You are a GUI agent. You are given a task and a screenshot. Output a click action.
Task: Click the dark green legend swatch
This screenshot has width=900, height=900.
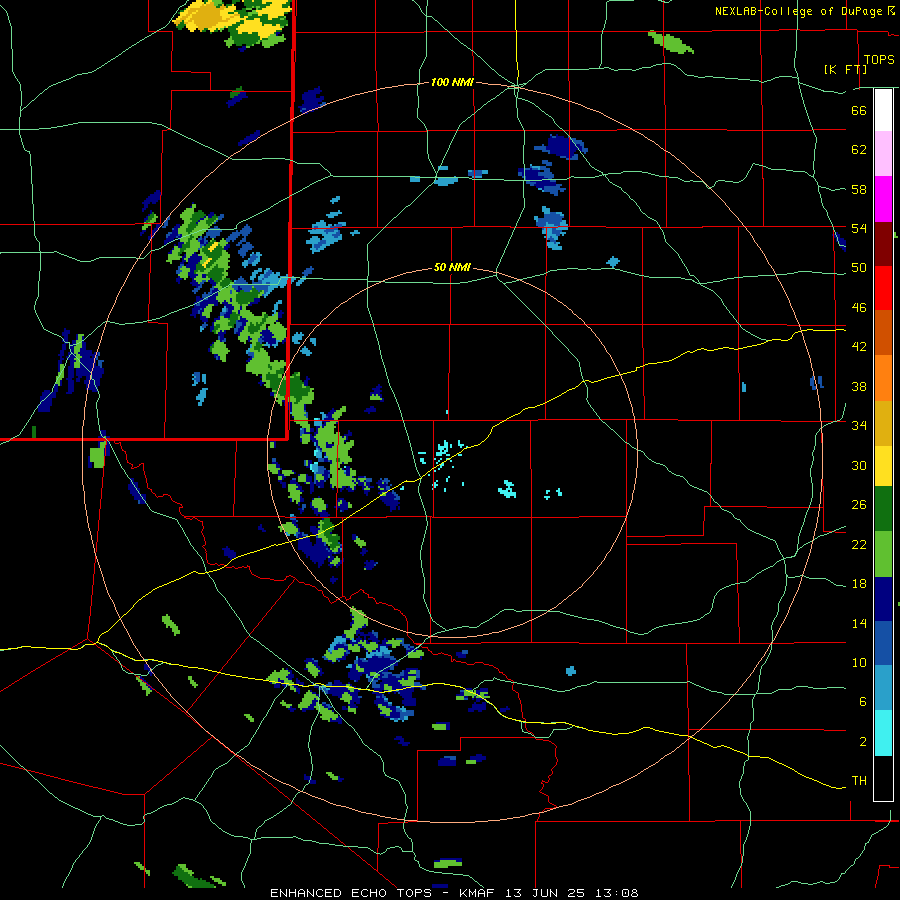883,509
